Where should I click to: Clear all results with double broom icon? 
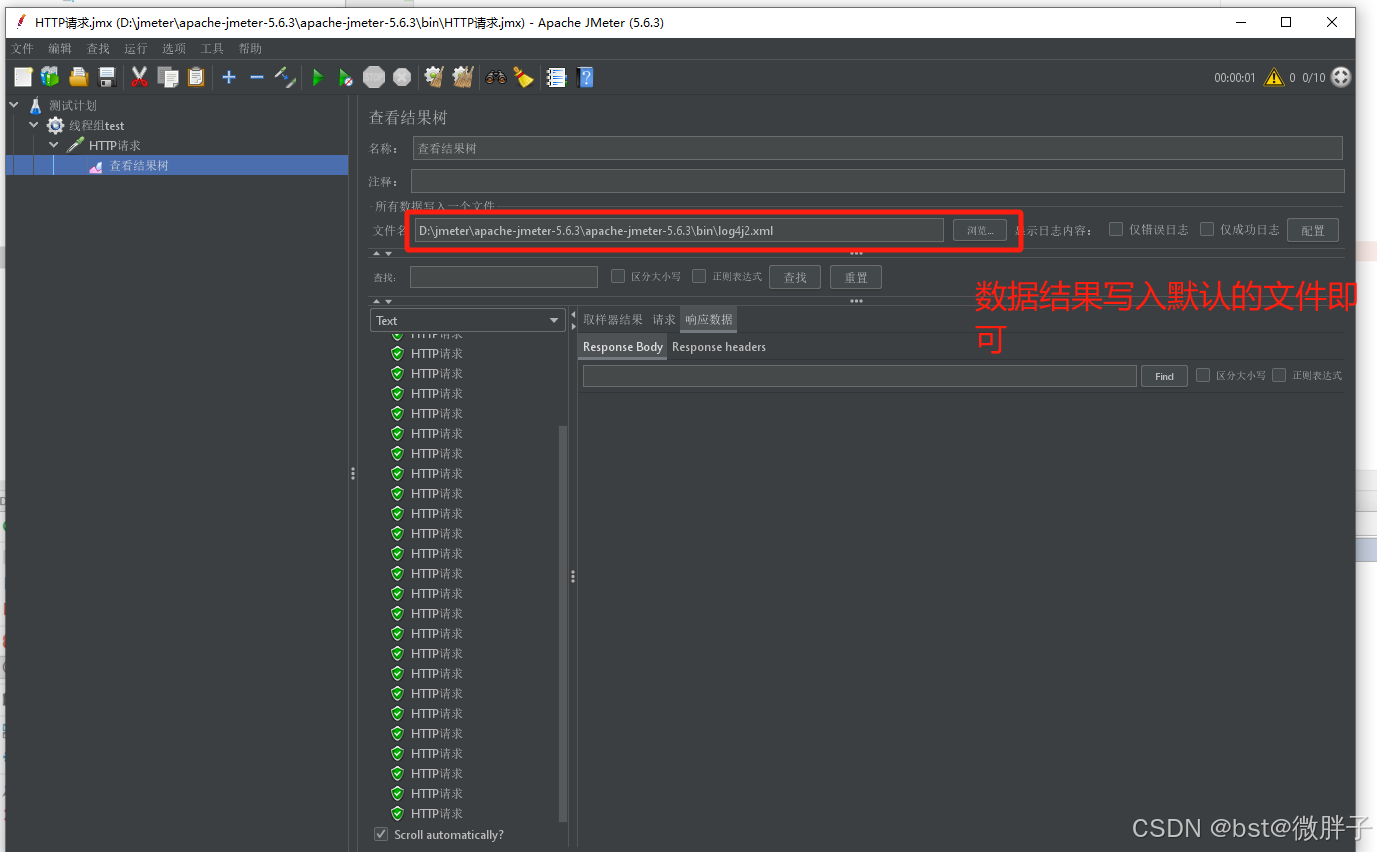[462, 77]
